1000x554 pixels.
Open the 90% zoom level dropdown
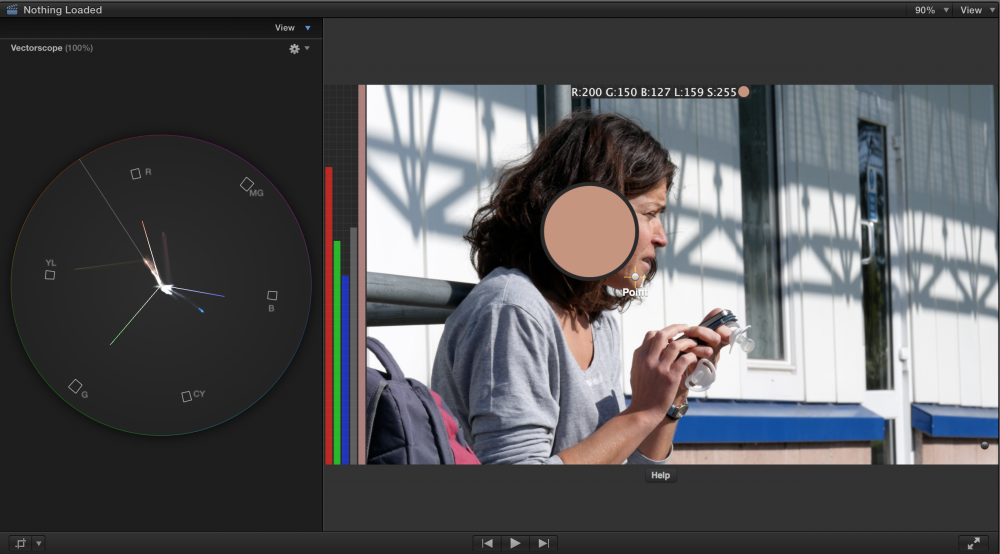click(x=930, y=10)
